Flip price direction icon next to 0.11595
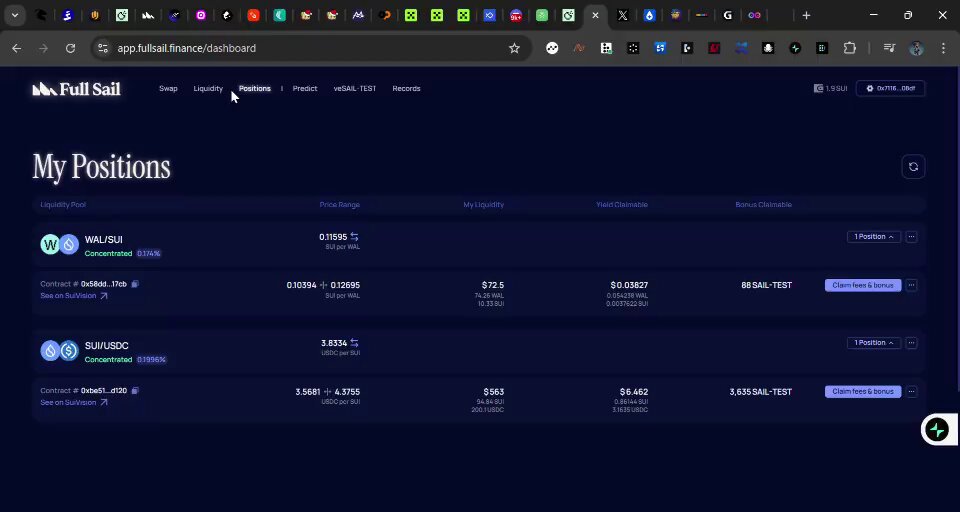Screen dimensions: 960x512 point(354,236)
